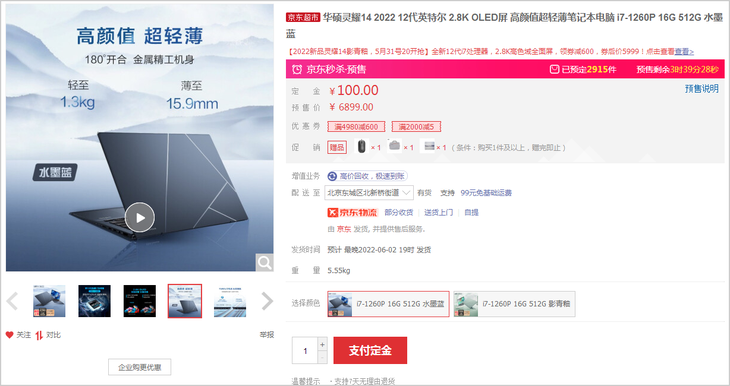Decrease the quantity with minus
Viewport: 730px width, 386px height.
(x=322, y=357)
